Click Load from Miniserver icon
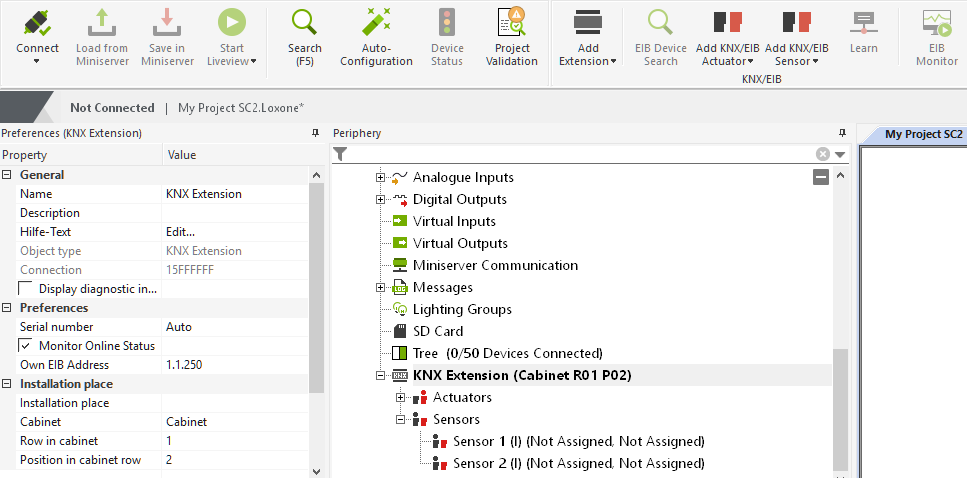Screen dimensions: 967x478 click(102, 23)
